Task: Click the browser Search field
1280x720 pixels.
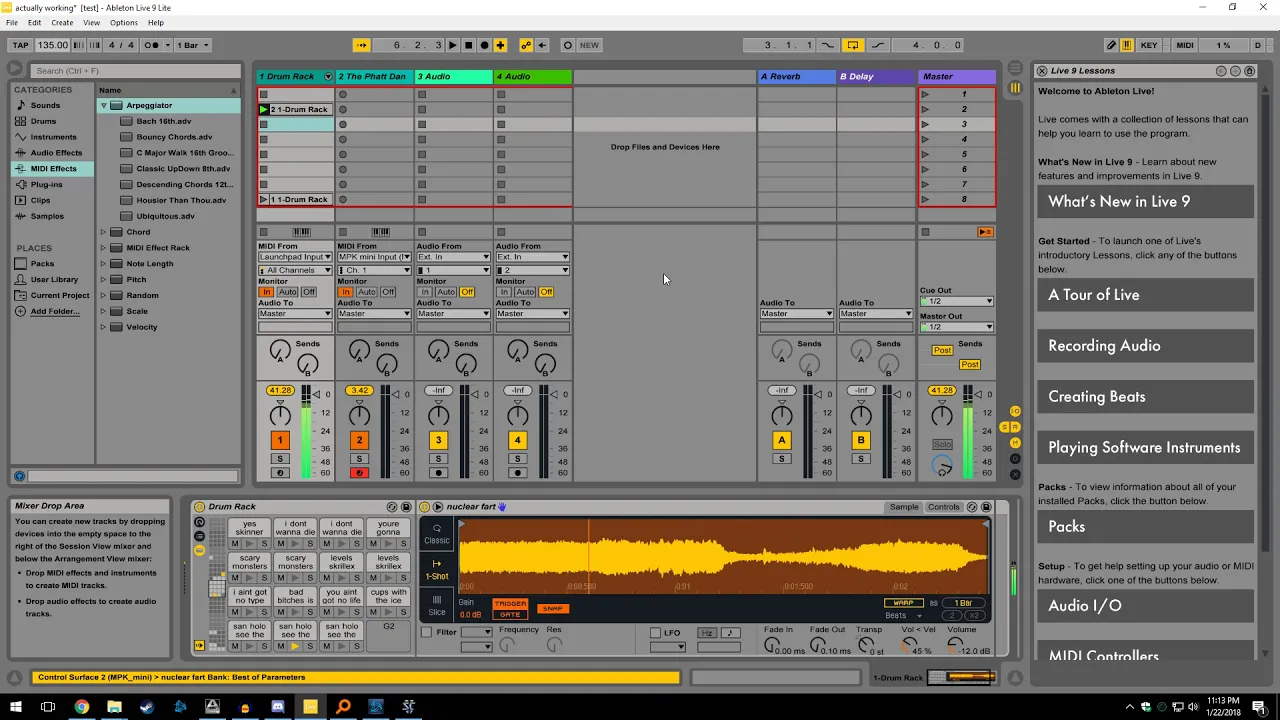Action: coord(134,71)
